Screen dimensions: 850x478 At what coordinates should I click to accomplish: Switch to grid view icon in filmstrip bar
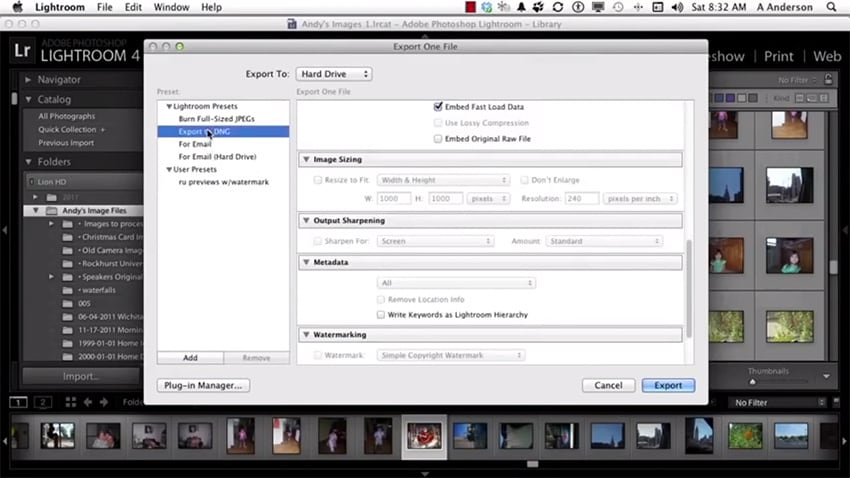coord(71,402)
